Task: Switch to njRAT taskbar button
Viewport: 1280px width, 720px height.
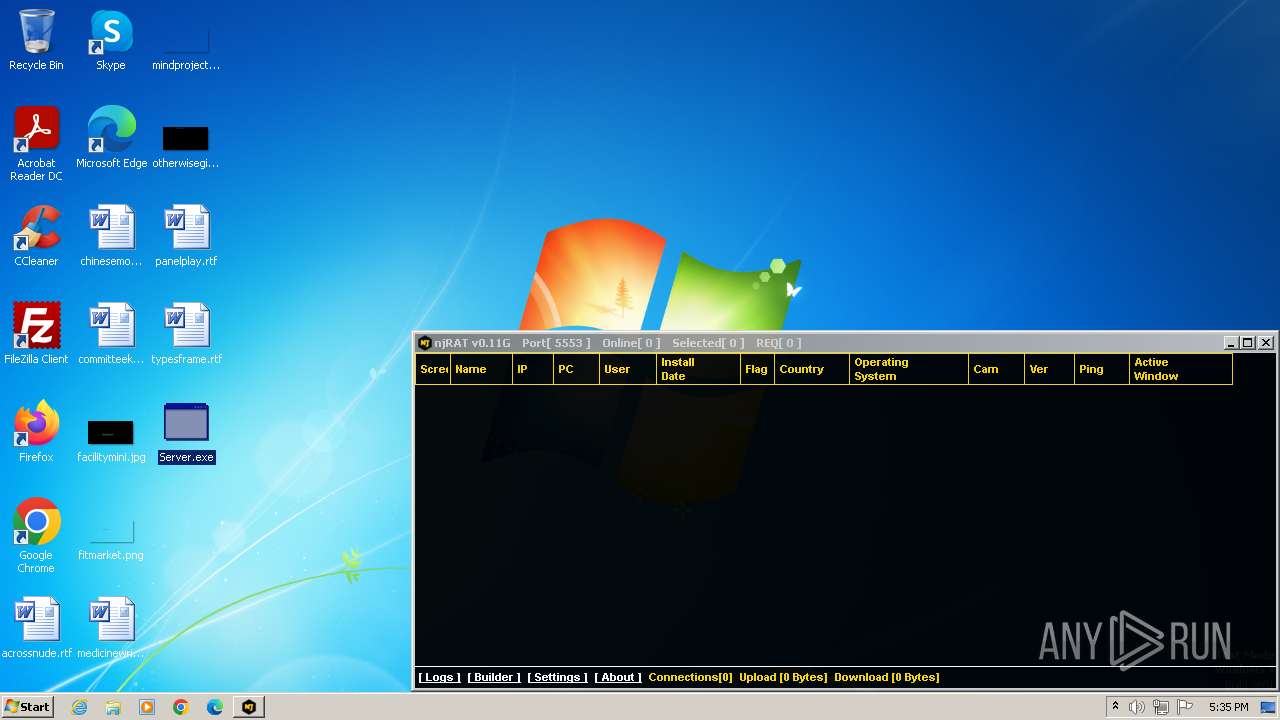Action: [249, 707]
